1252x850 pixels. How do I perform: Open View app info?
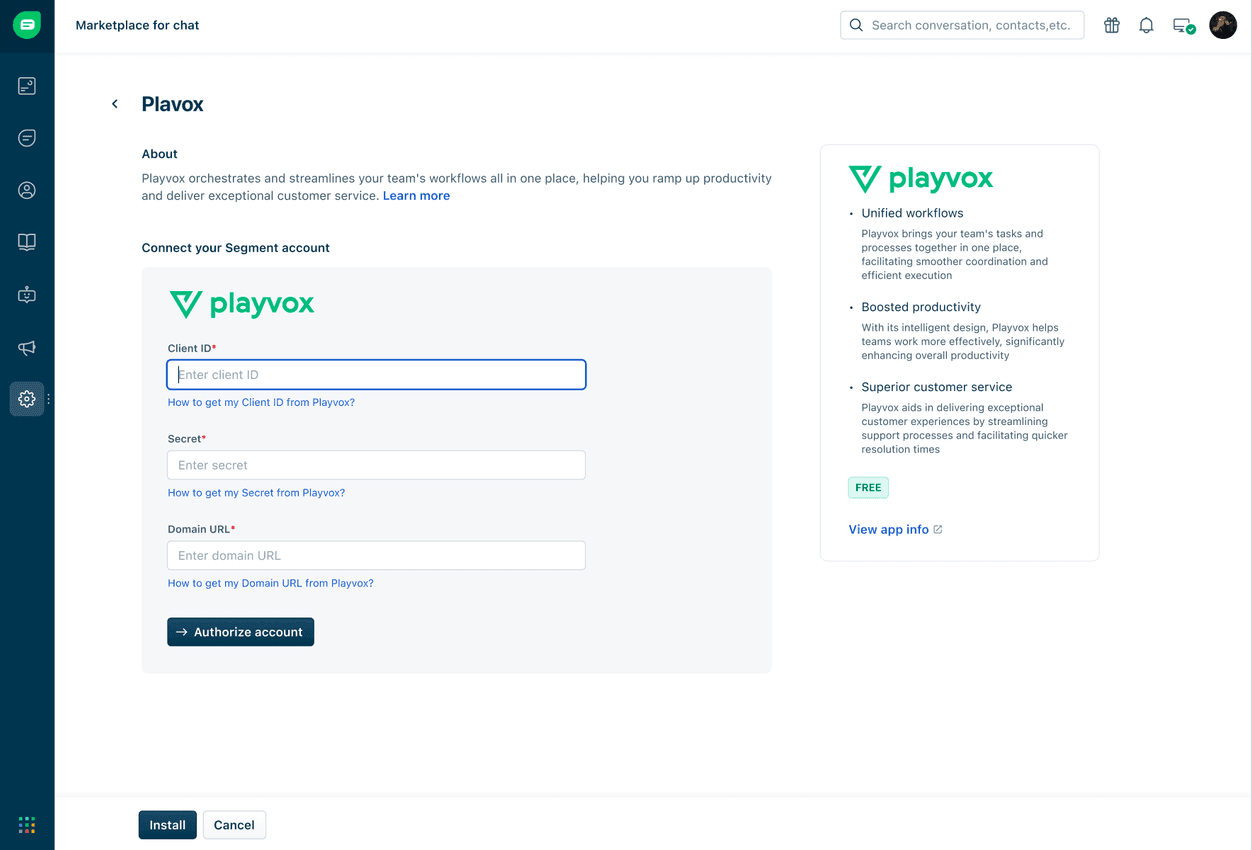889,529
